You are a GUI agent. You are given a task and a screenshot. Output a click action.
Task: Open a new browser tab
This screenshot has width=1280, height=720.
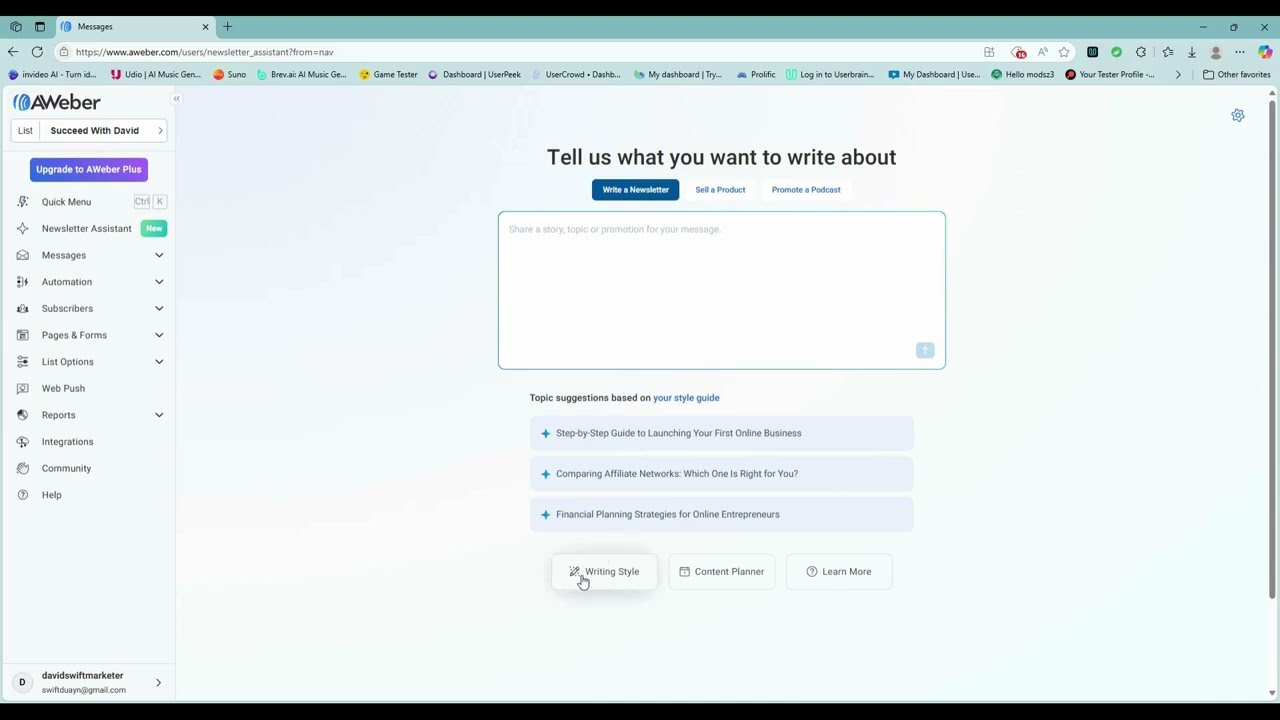pyautogui.click(x=227, y=27)
